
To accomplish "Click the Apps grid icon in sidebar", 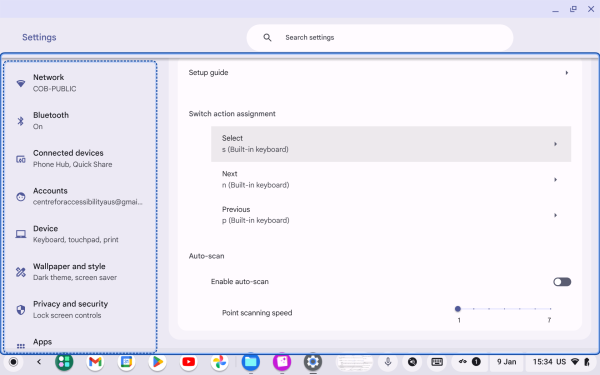I will pyautogui.click(x=21, y=346).
